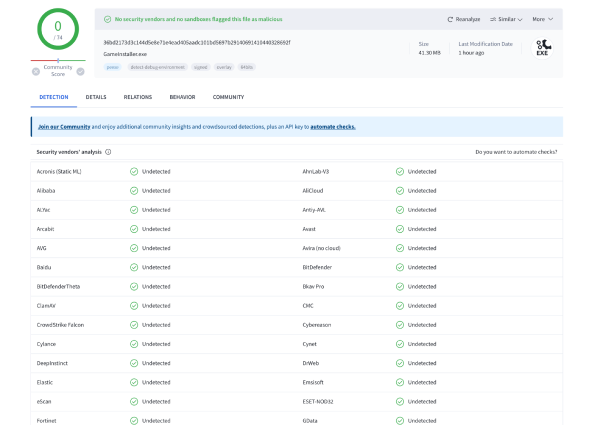The image size is (600, 425).
Task: Click the ALYac undetected check icon
Action: pyautogui.click(x=134, y=210)
